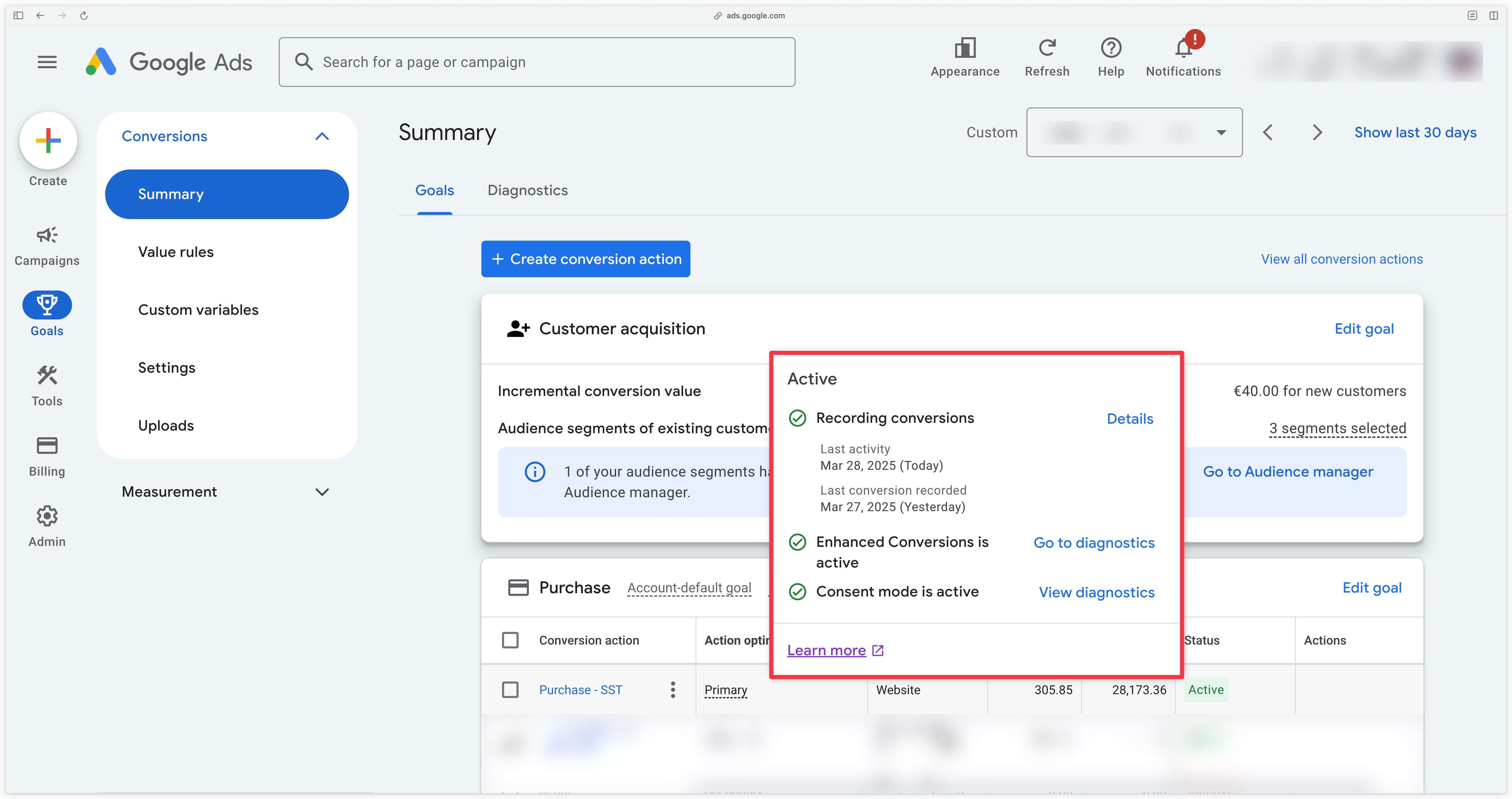Click the Status column header
Image resolution: width=1512 pixels, height=799 pixels.
tap(1202, 640)
